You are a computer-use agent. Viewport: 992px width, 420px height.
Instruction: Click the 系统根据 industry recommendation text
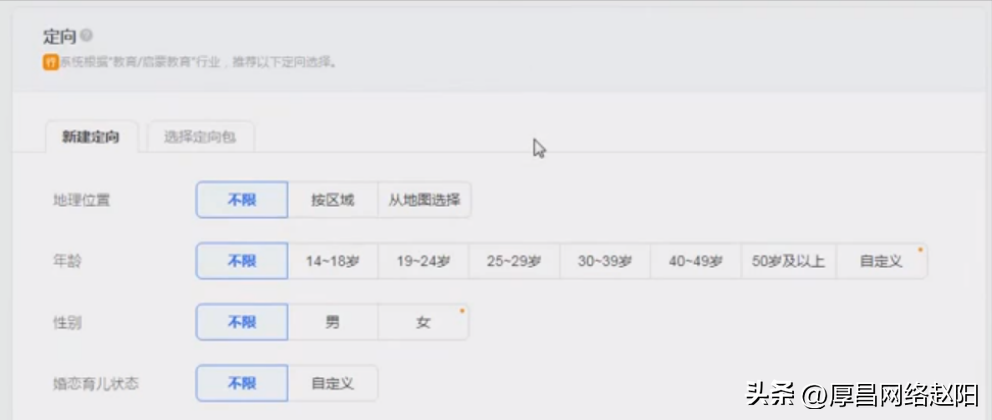click(x=199, y=63)
